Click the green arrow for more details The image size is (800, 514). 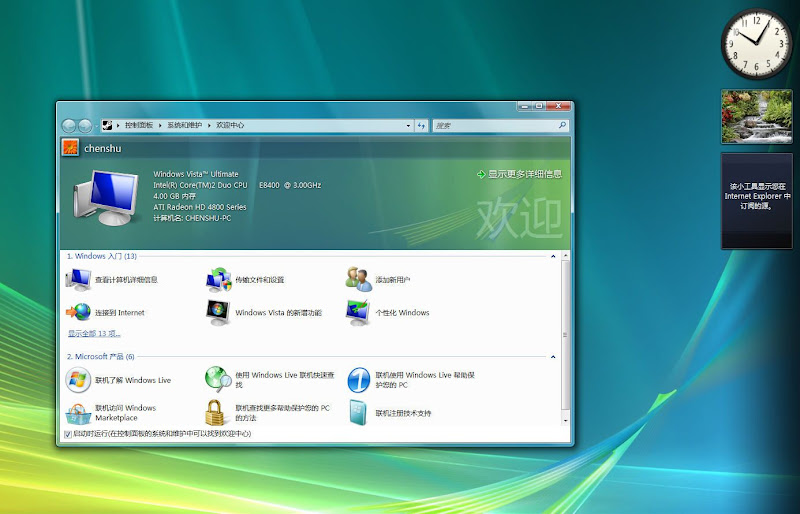[x=481, y=175]
